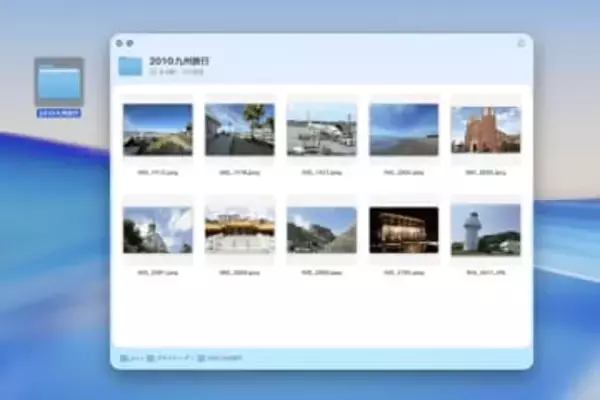The image size is (600, 400).
Task: Select the night illuminated building photo
Action: tap(403, 230)
